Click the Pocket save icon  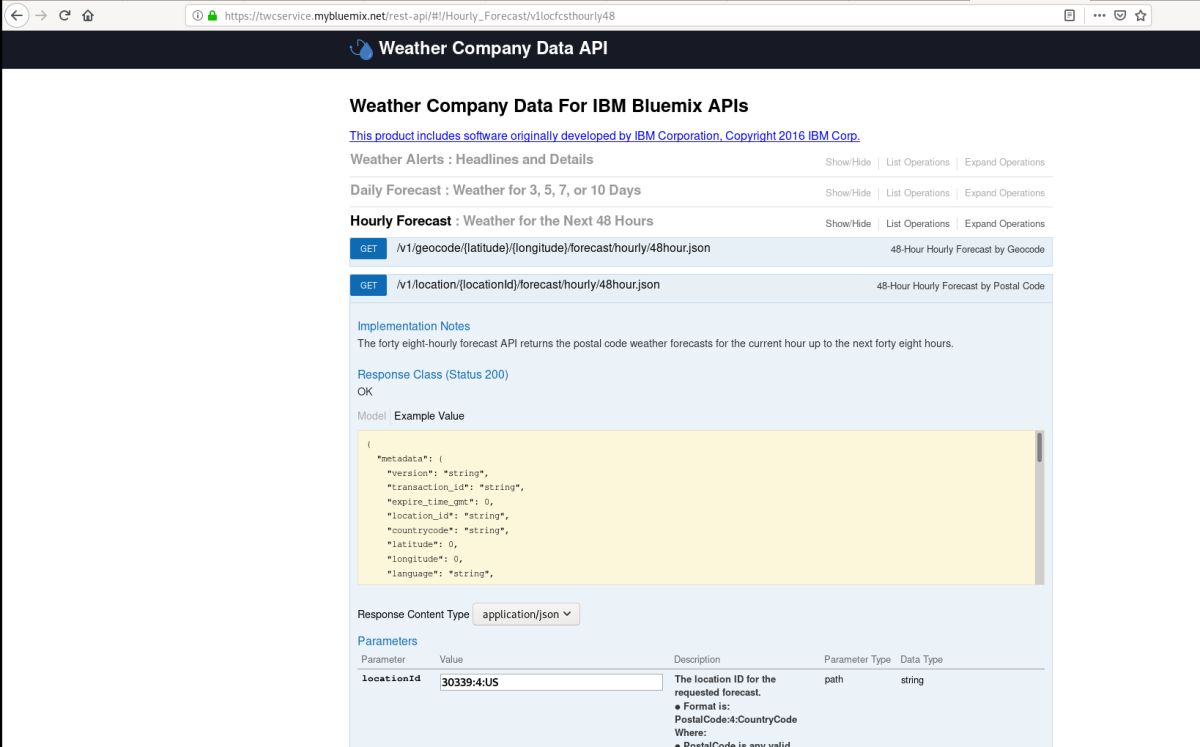click(x=1120, y=16)
